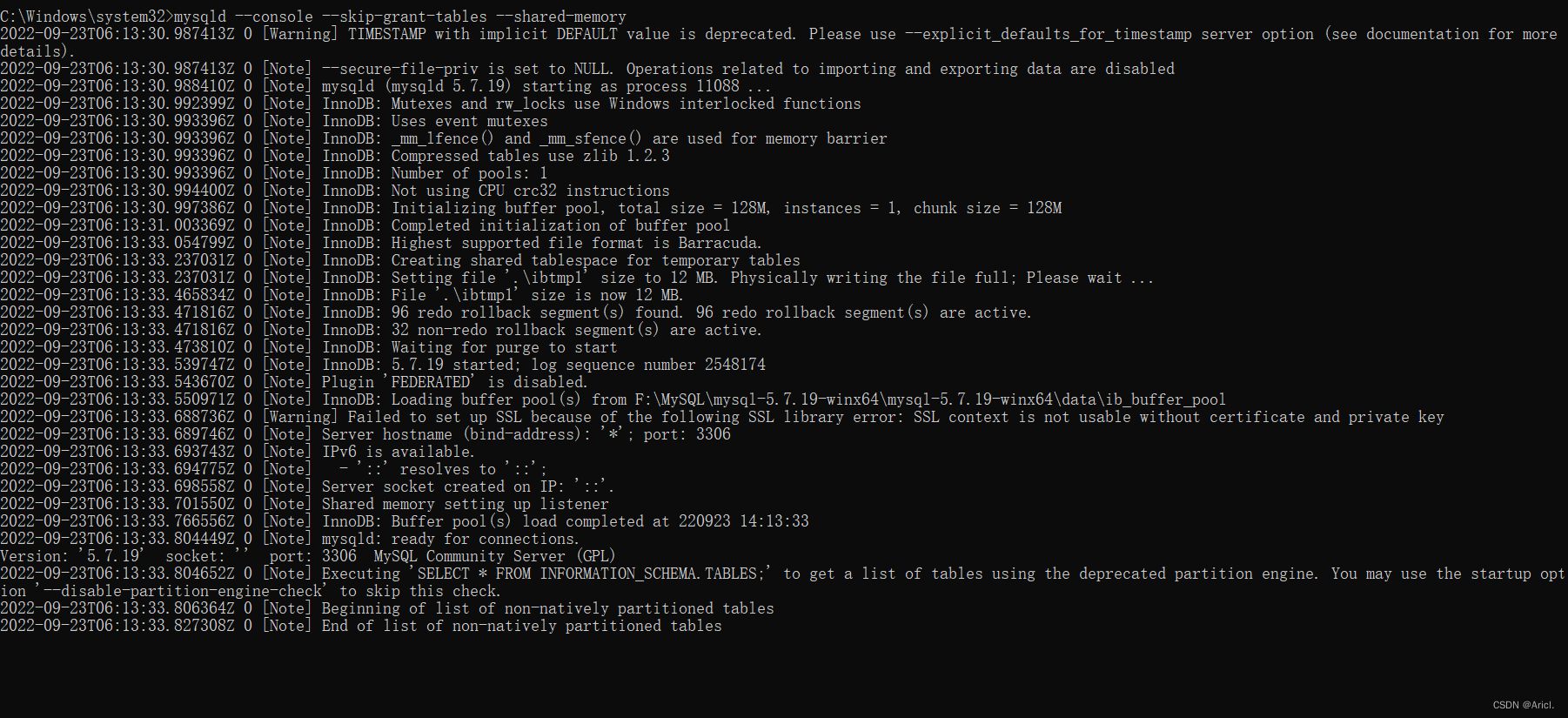Click the 'starting as process 11088' line
The height and width of the screenshot is (718, 1568).
point(385,86)
